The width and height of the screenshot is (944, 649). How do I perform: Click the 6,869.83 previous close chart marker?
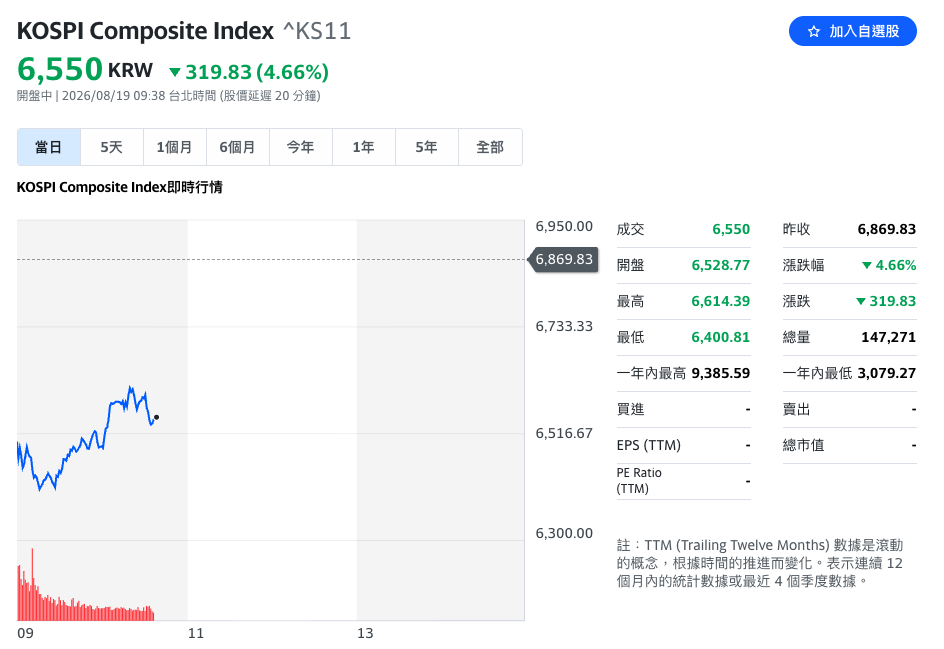pos(564,259)
